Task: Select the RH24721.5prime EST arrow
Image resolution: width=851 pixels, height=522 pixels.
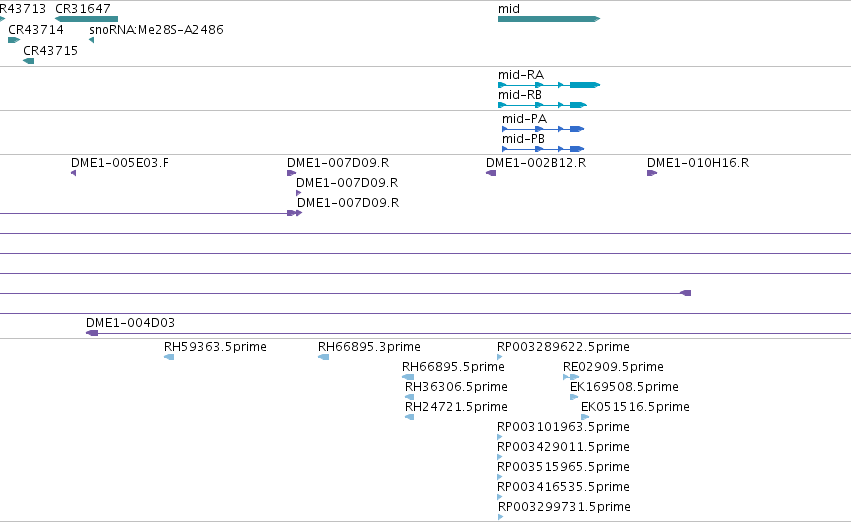Action: coord(410,417)
